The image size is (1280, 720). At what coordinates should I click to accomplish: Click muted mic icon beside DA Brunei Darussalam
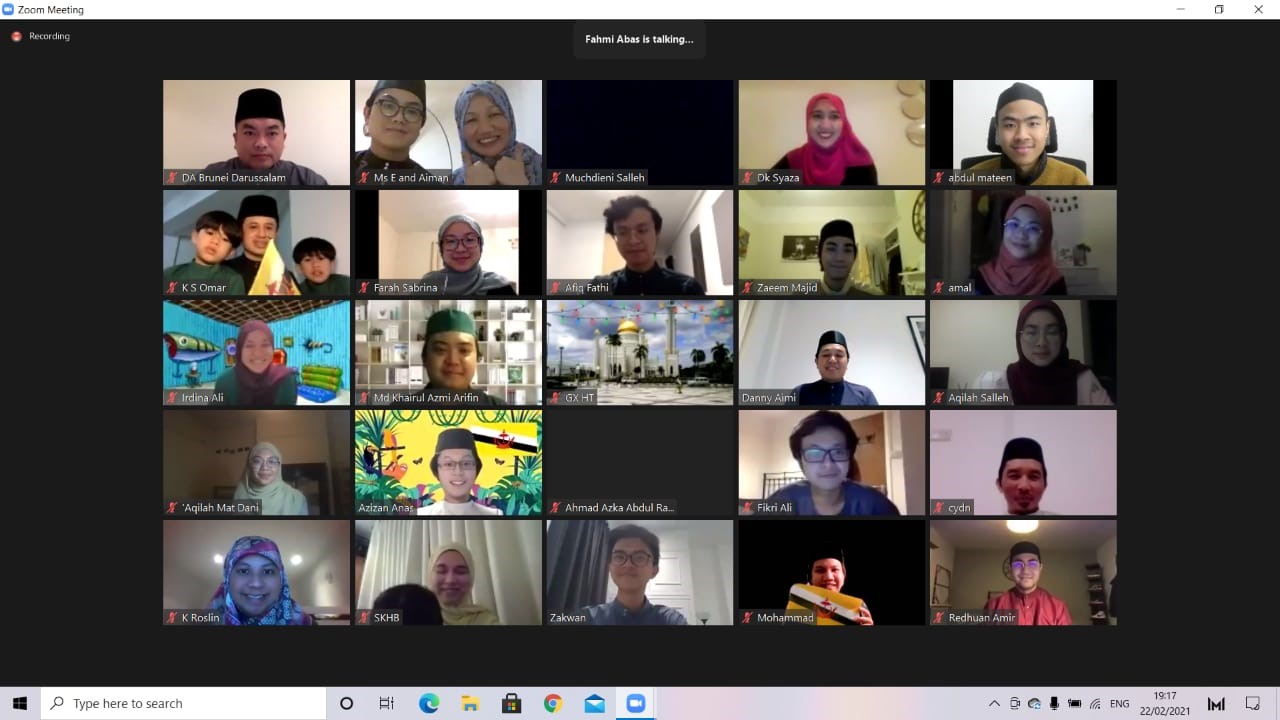coord(172,178)
